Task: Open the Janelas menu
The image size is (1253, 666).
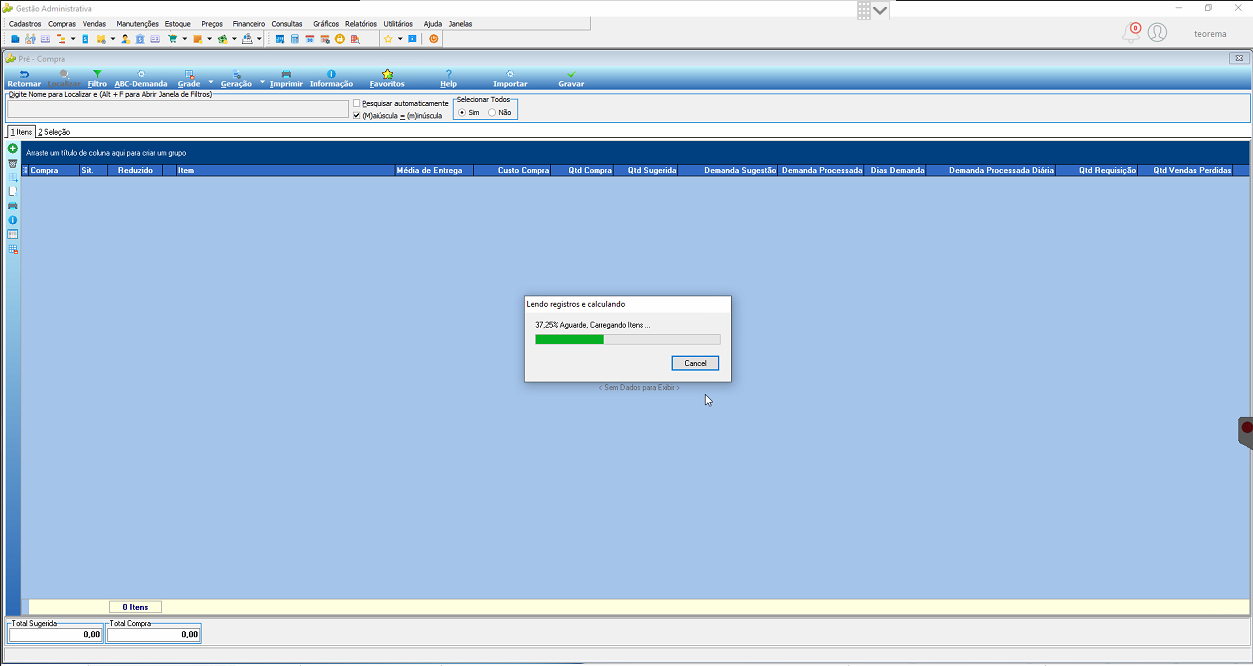Action: pyautogui.click(x=461, y=23)
